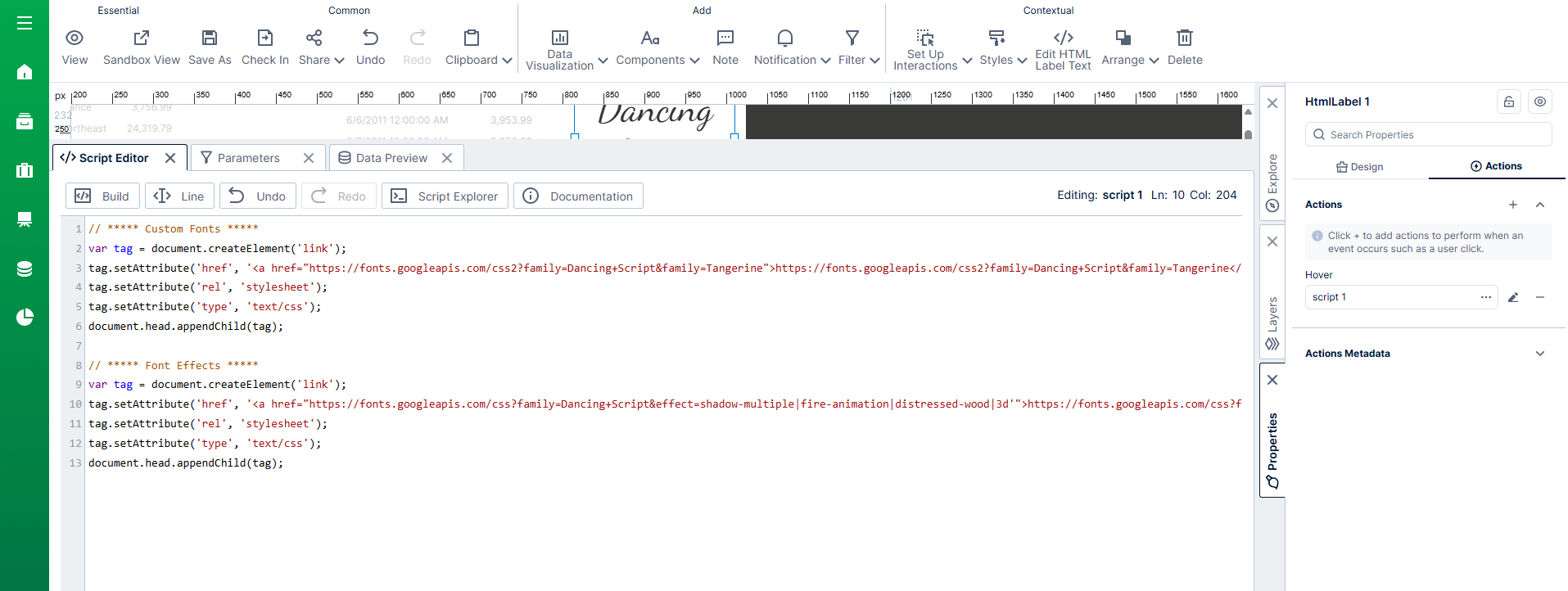
Task: Close the Parameters tab
Action: (x=309, y=158)
